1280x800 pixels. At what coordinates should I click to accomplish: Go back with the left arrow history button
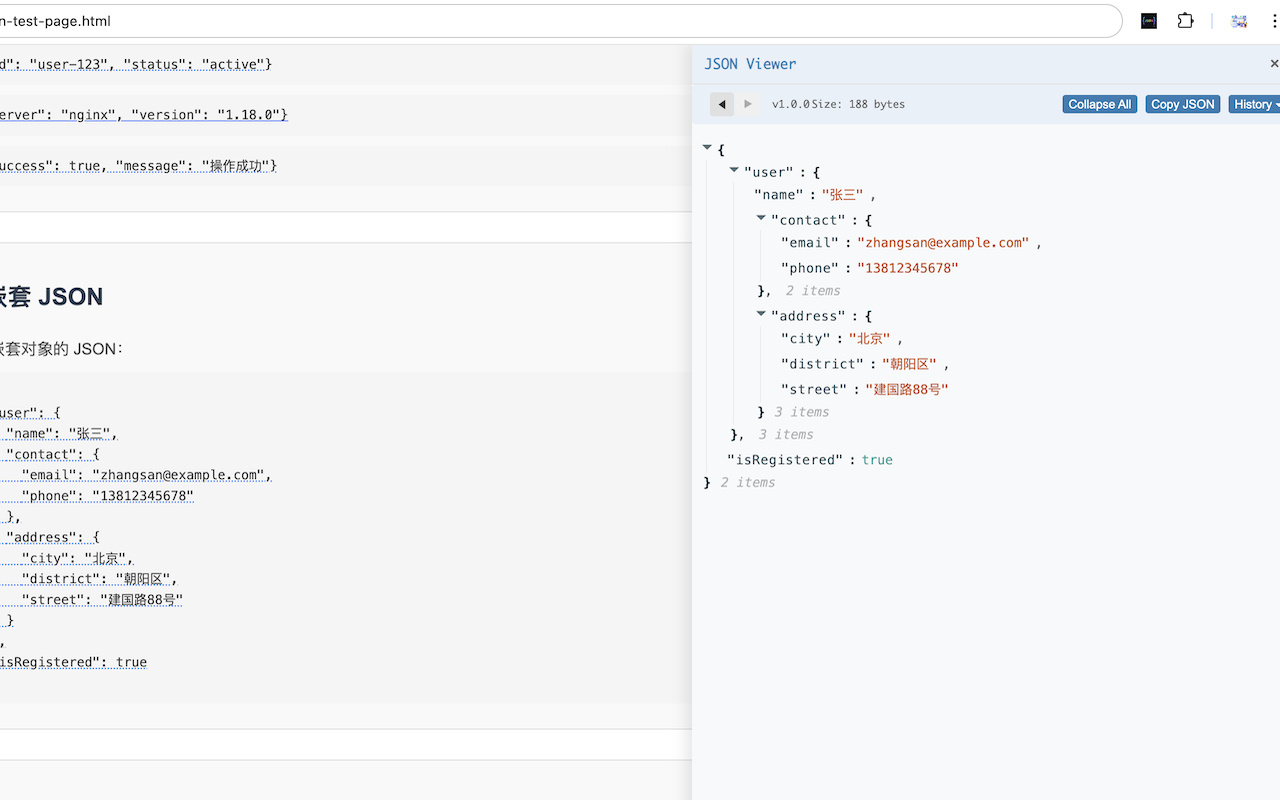click(x=722, y=104)
